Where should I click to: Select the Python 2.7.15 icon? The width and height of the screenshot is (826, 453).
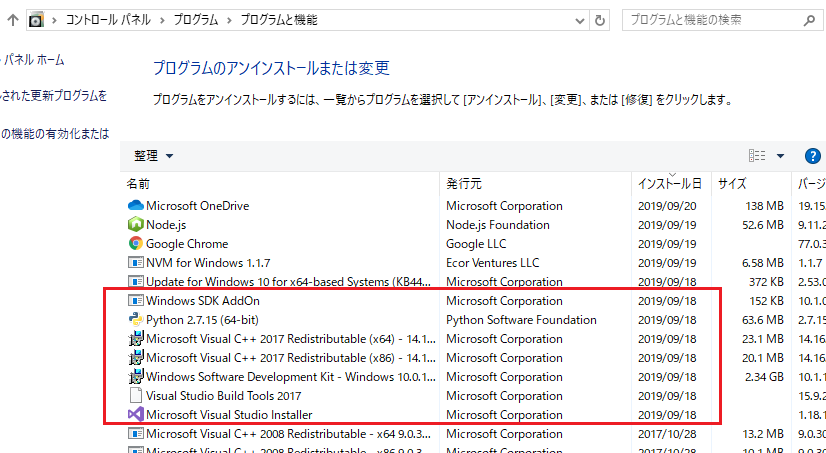click(x=136, y=320)
